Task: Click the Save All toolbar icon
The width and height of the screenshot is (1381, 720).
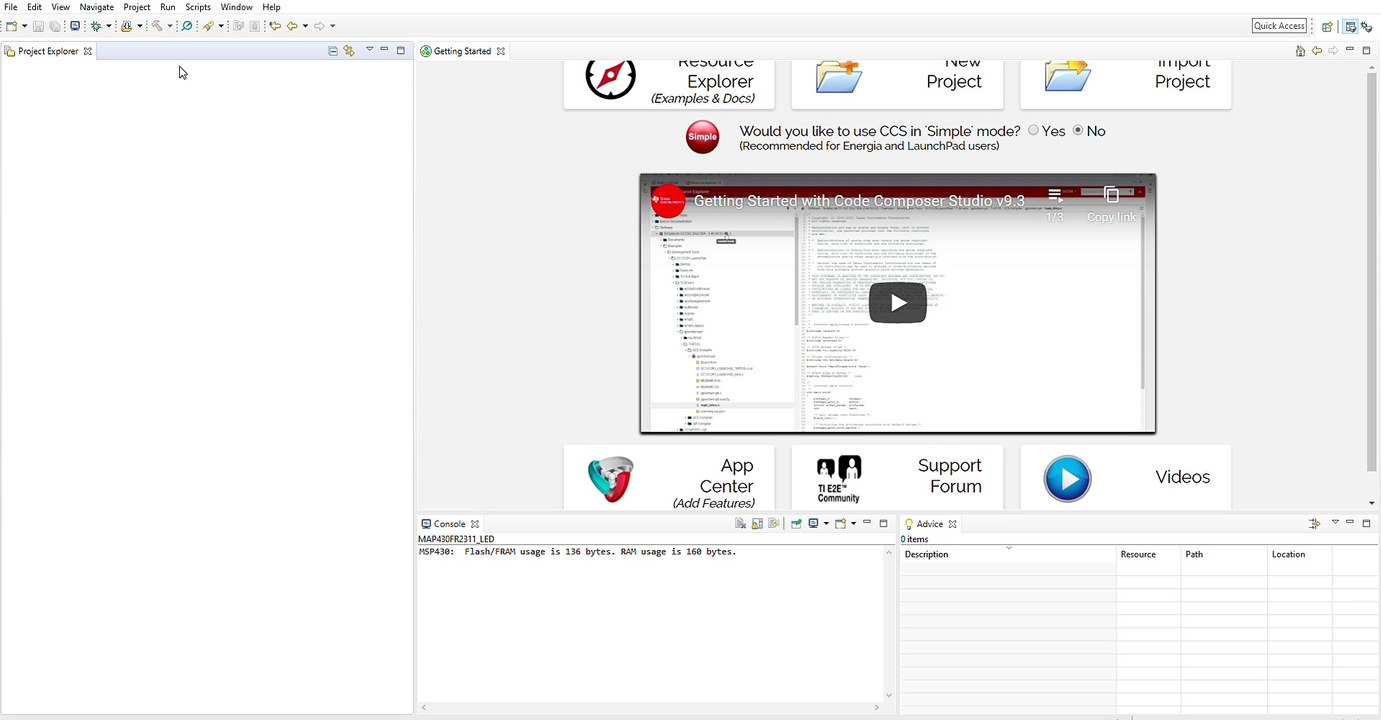Action: [x=55, y=26]
